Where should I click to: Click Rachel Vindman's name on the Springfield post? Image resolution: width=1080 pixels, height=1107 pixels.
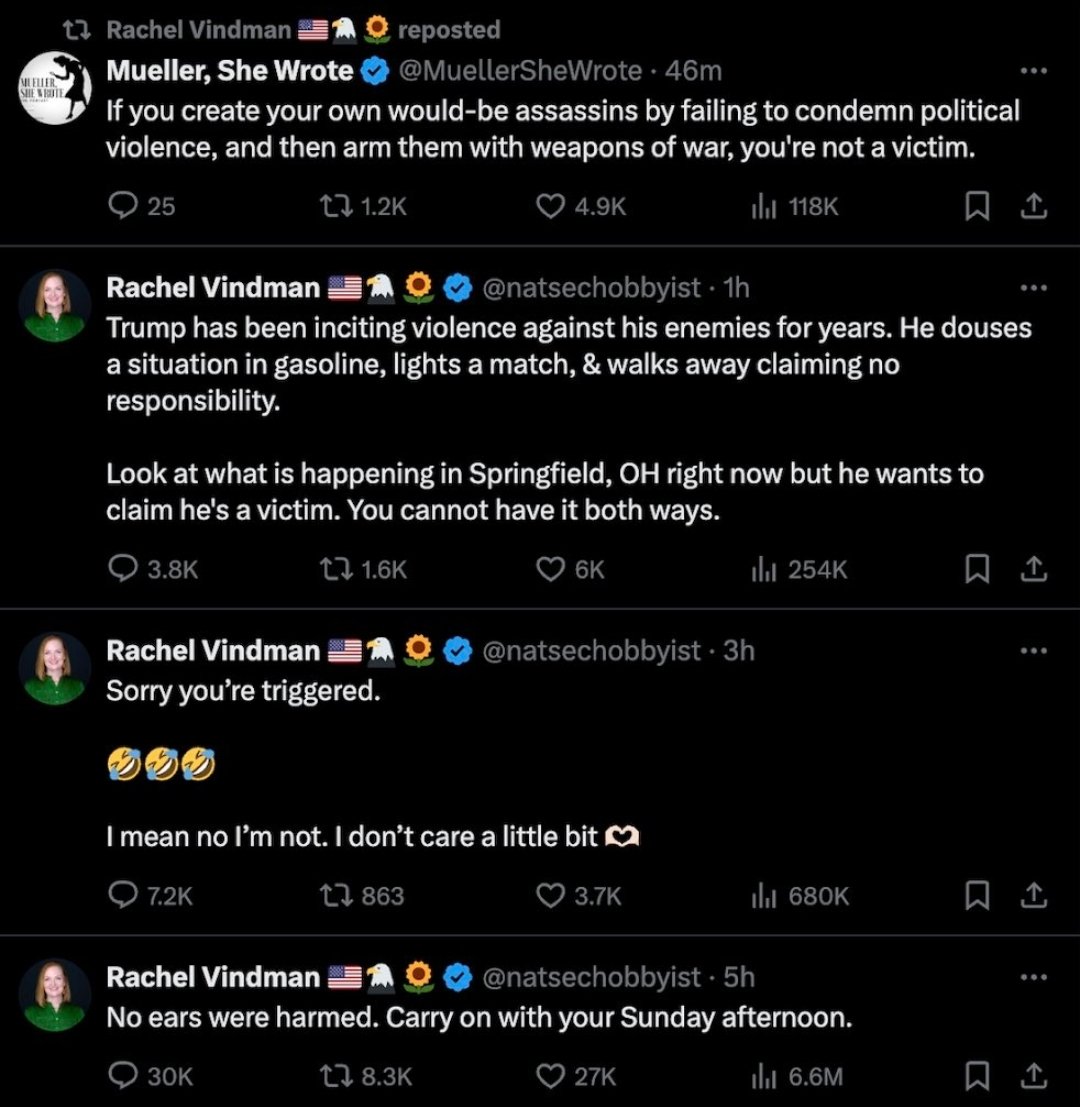coord(212,288)
